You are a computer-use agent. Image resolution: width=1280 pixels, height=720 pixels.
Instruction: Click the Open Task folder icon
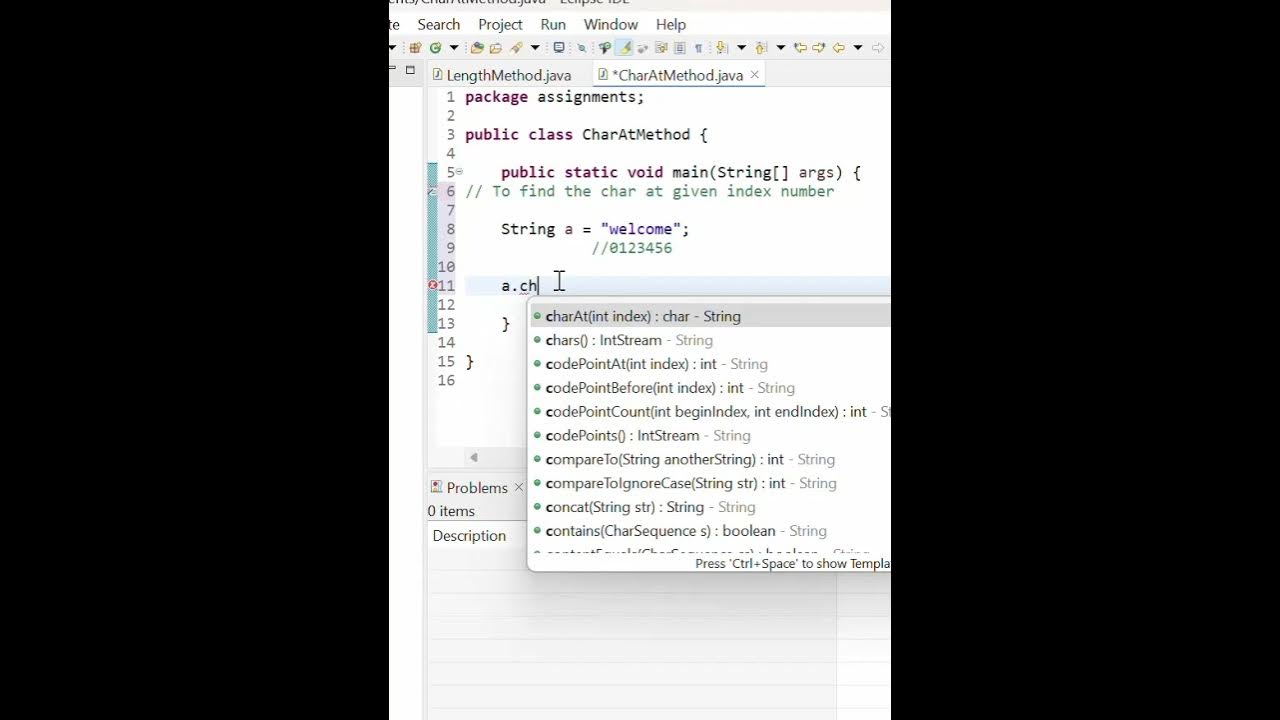tap(495, 48)
